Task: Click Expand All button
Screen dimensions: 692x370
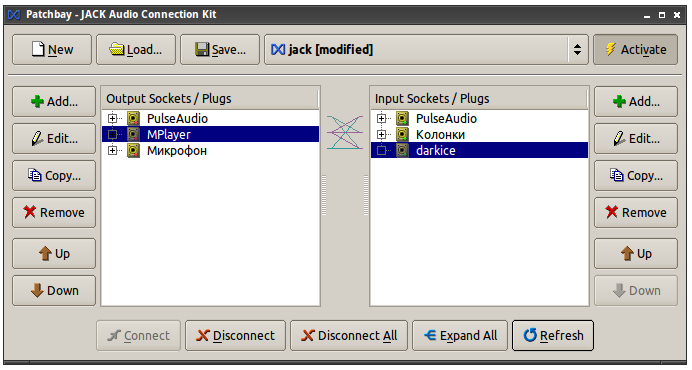Action: (460, 336)
